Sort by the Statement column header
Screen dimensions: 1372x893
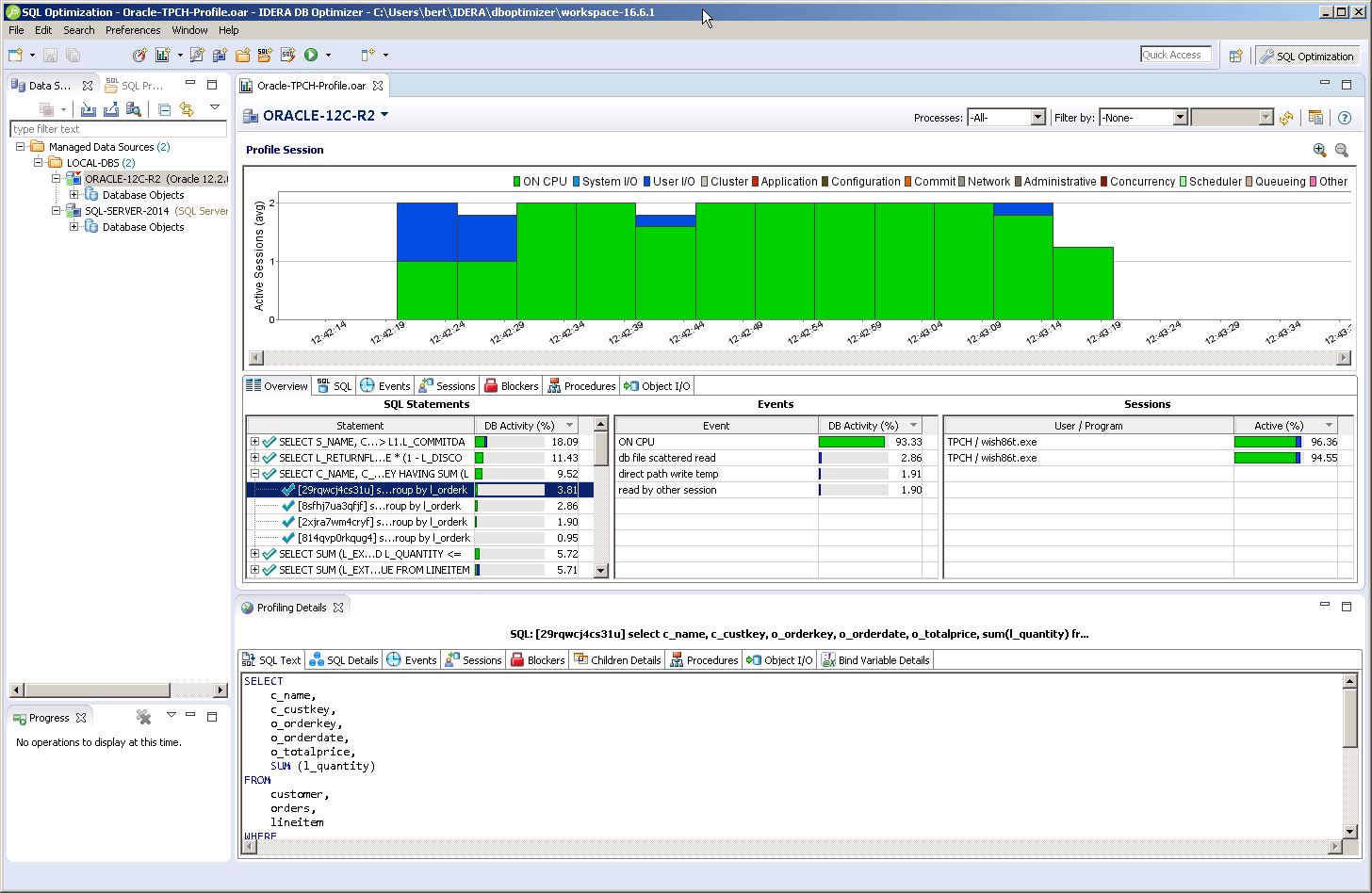[360, 426]
